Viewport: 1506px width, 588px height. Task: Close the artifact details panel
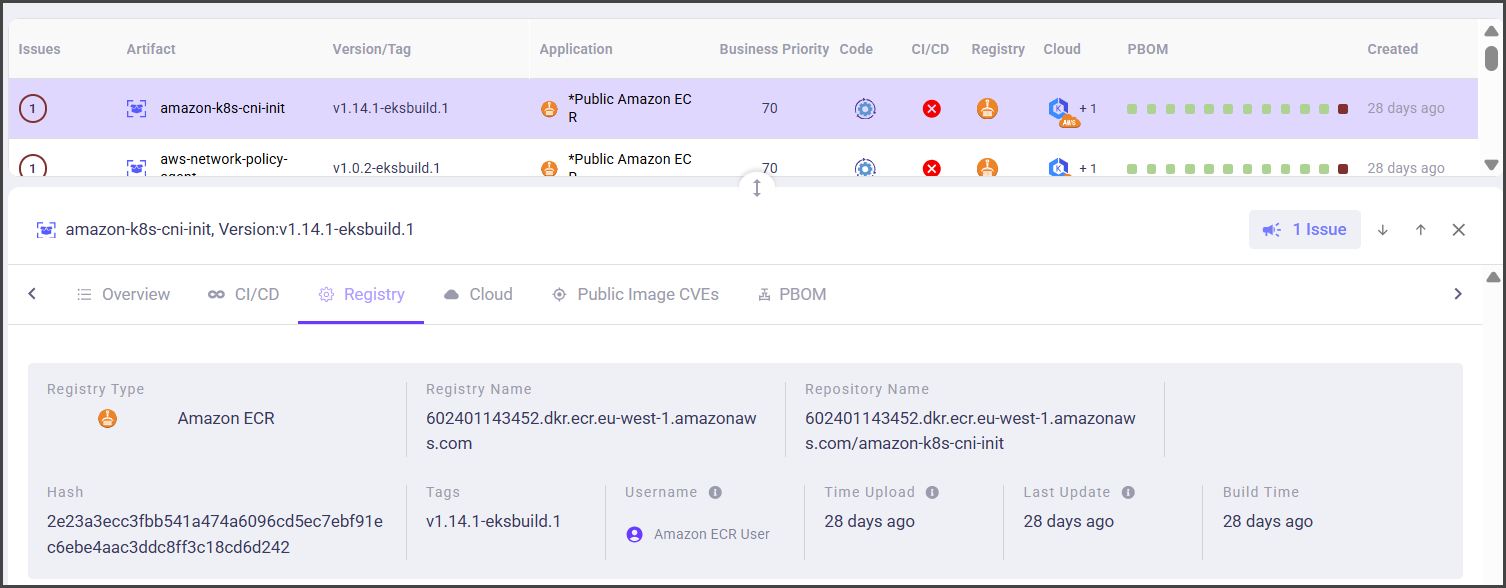click(1458, 230)
